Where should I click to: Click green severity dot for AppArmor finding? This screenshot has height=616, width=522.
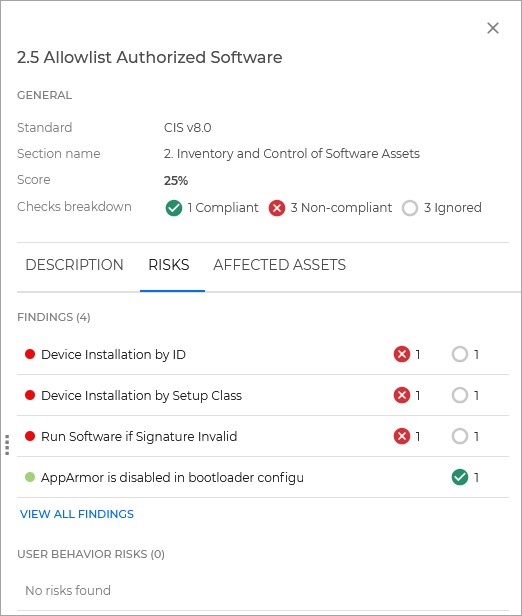[x=30, y=477]
